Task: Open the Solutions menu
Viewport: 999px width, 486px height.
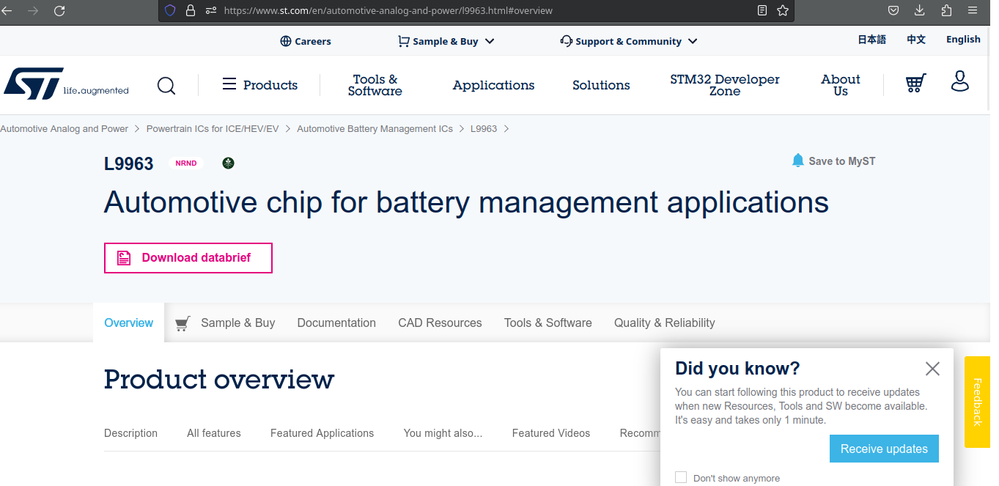Action: point(601,85)
